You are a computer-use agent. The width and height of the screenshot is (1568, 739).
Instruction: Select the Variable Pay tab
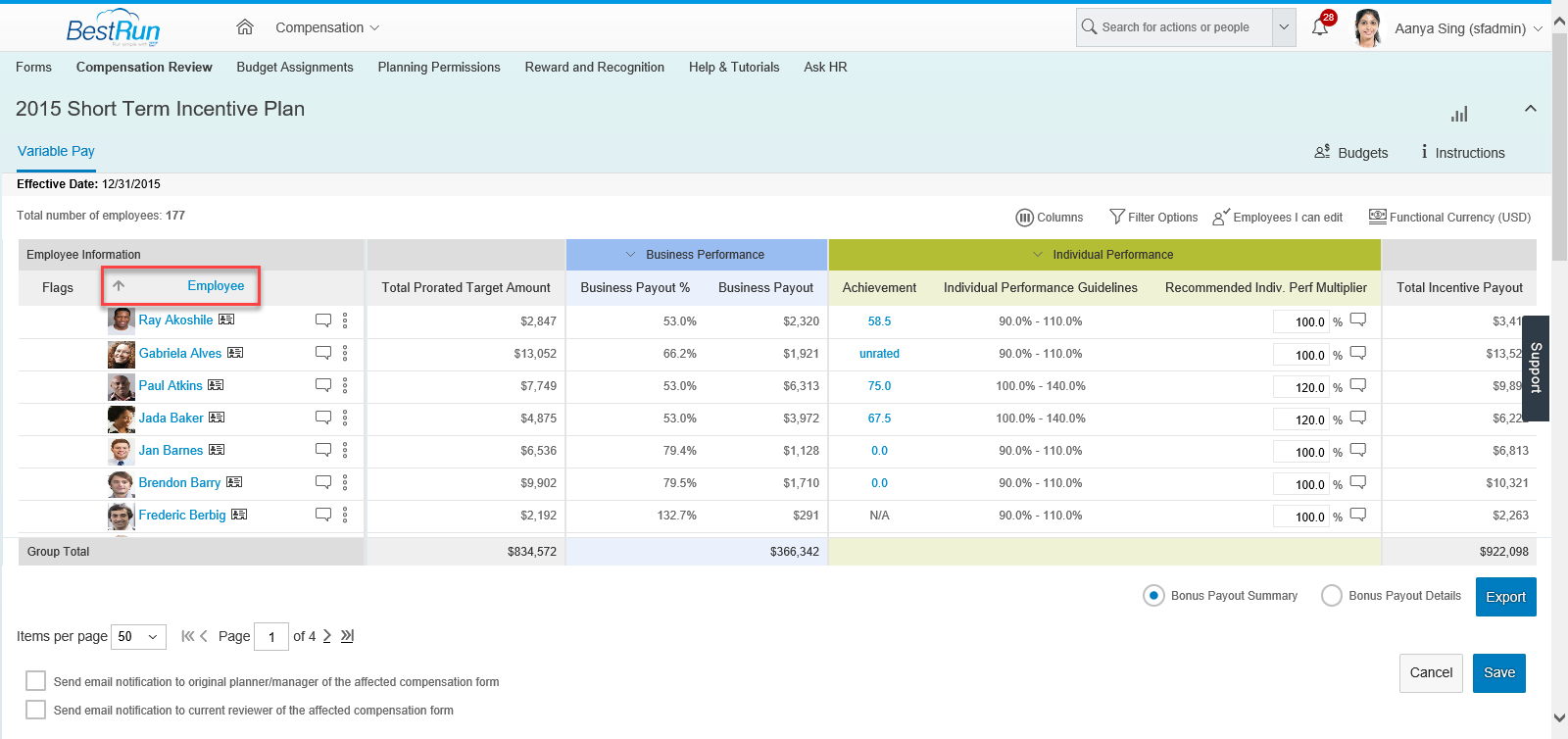56,151
